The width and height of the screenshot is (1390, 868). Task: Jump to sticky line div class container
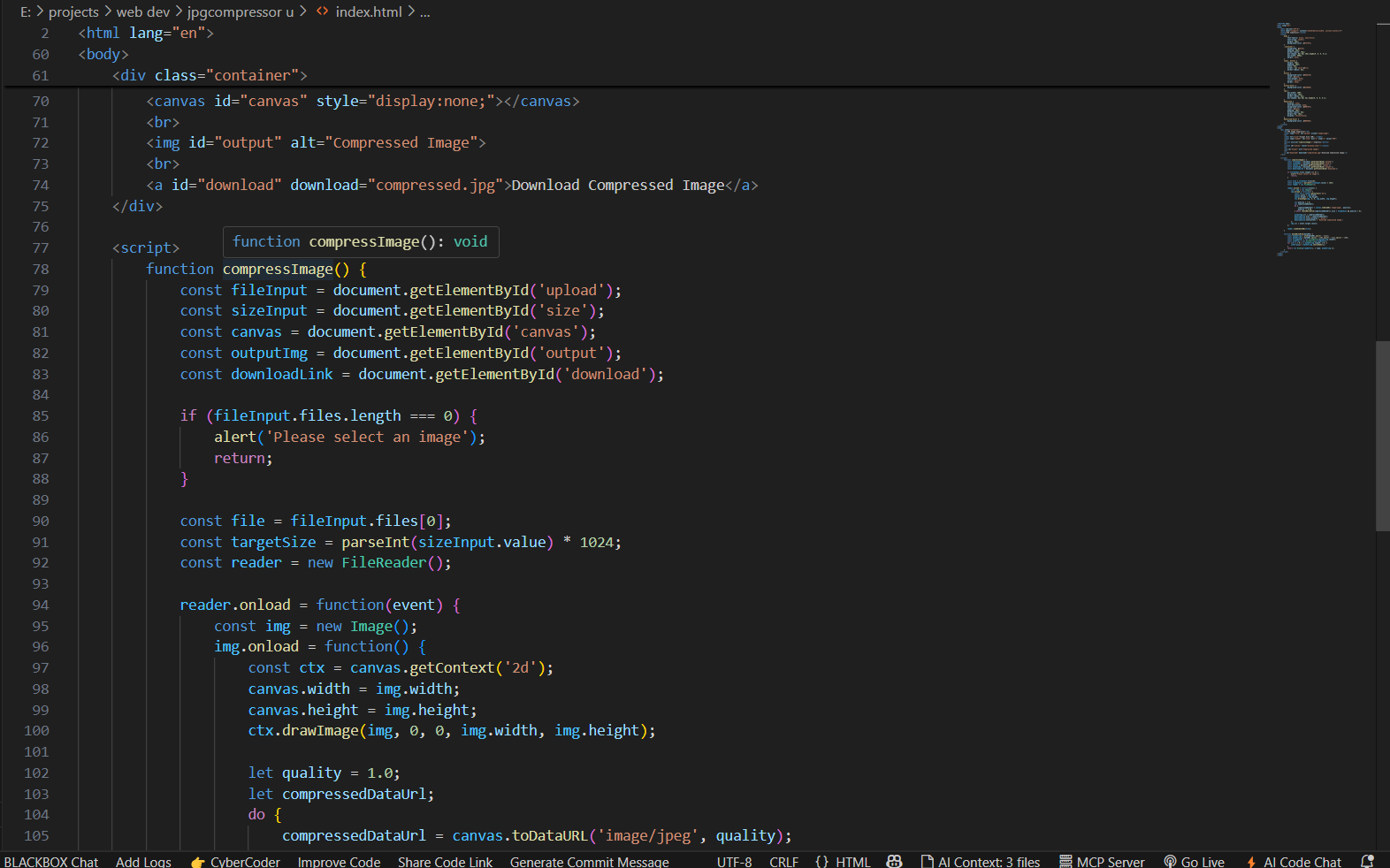click(x=210, y=75)
